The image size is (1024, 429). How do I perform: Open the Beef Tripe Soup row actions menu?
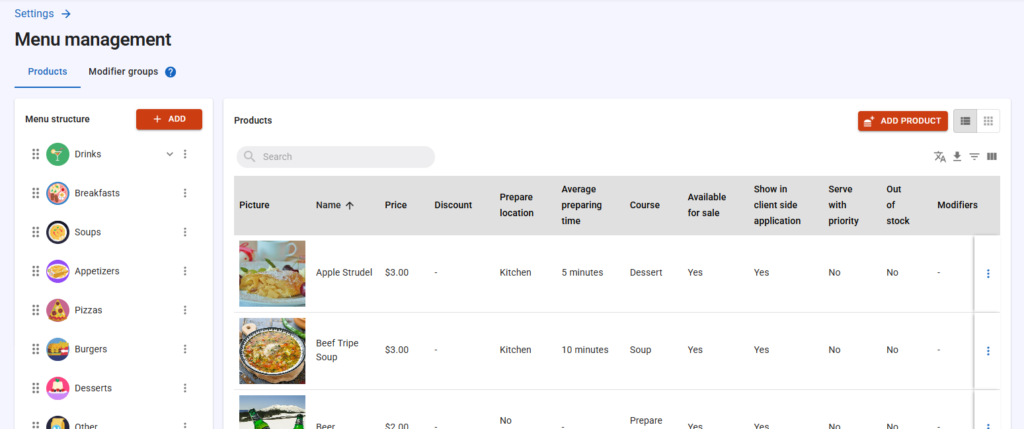pos(987,351)
